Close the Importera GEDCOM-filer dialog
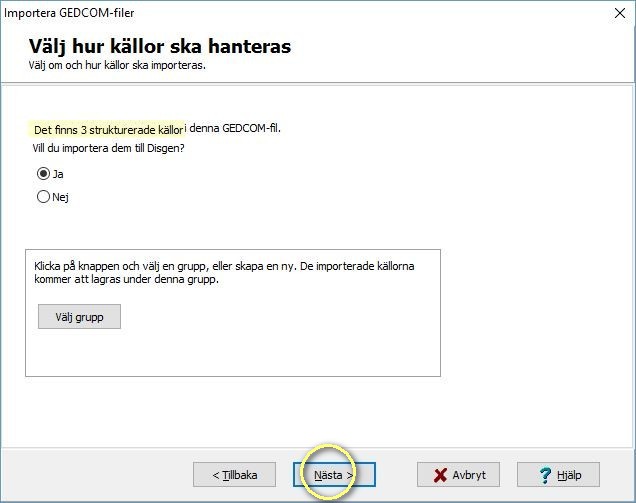 tap(620, 13)
